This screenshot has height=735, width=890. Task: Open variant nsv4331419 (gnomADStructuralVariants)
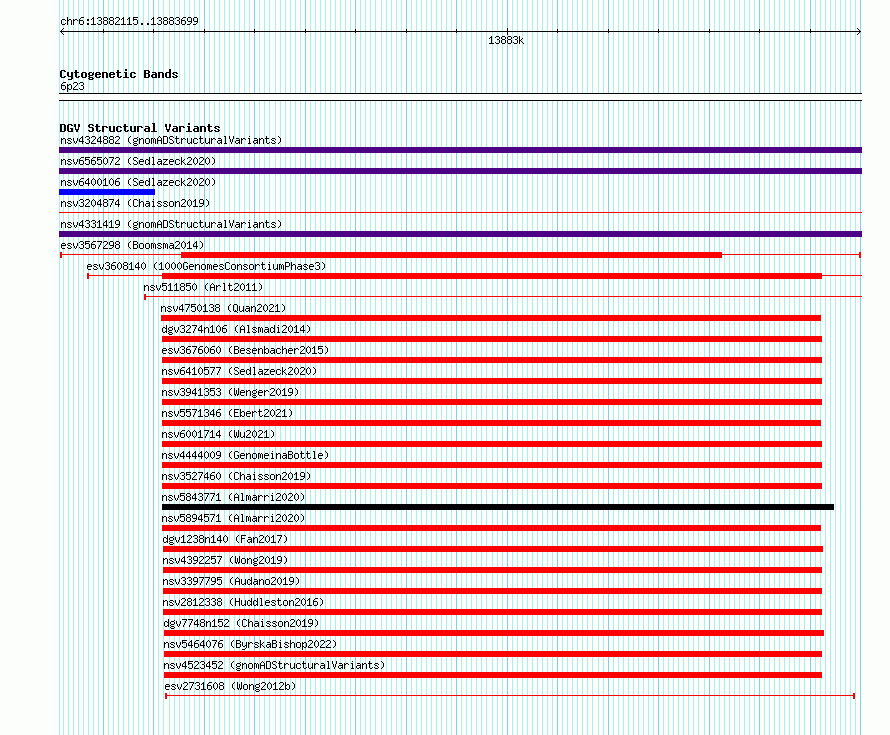pyautogui.click(x=171, y=224)
